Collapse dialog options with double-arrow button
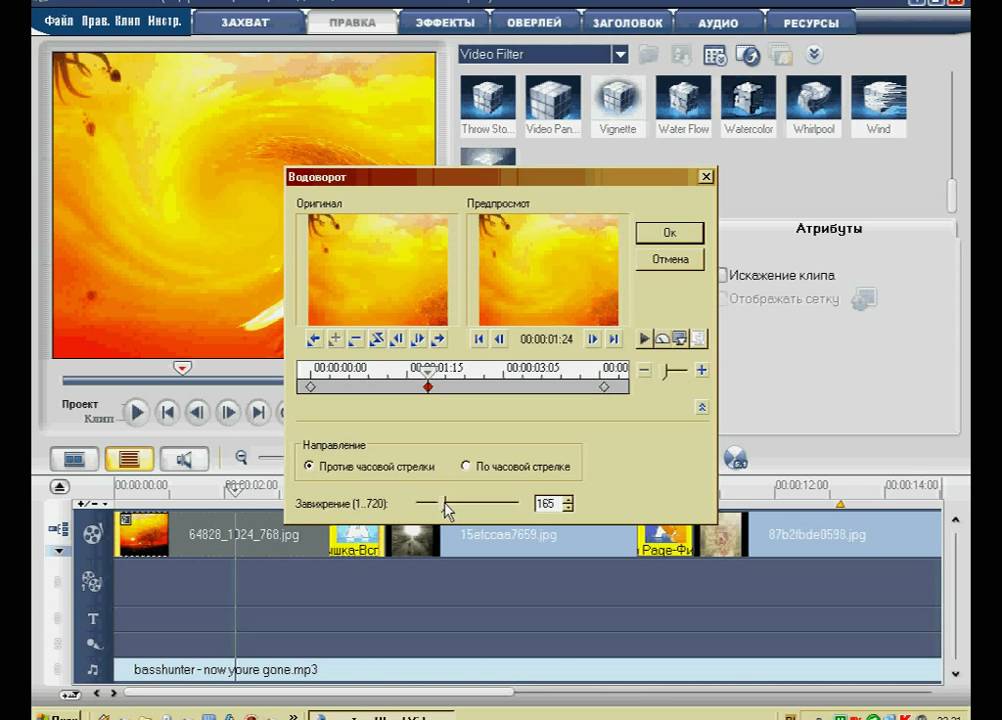The height and width of the screenshot is (720, 1002). [702, 408]
